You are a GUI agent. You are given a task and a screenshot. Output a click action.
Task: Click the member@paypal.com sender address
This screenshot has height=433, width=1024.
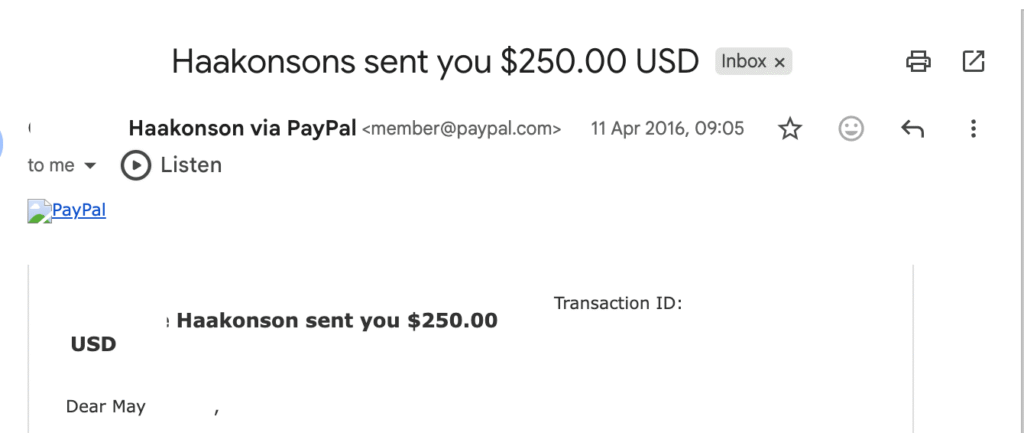pos(461,129)
